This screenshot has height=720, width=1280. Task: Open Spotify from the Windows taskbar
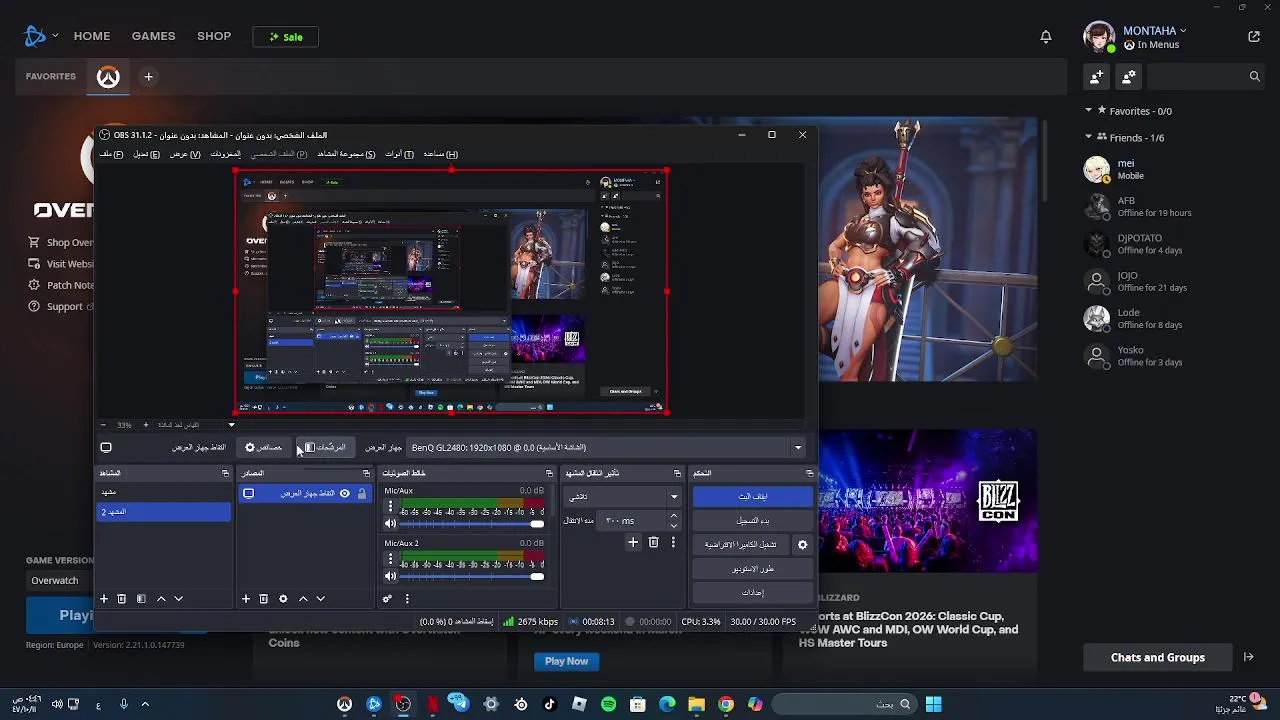click(x=609, y=705)
